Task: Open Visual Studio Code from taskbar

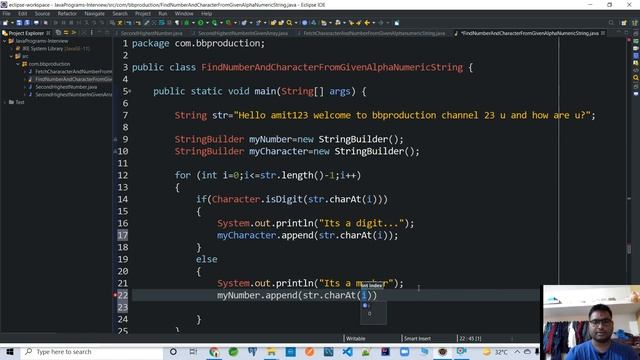Action: [347, 352]
